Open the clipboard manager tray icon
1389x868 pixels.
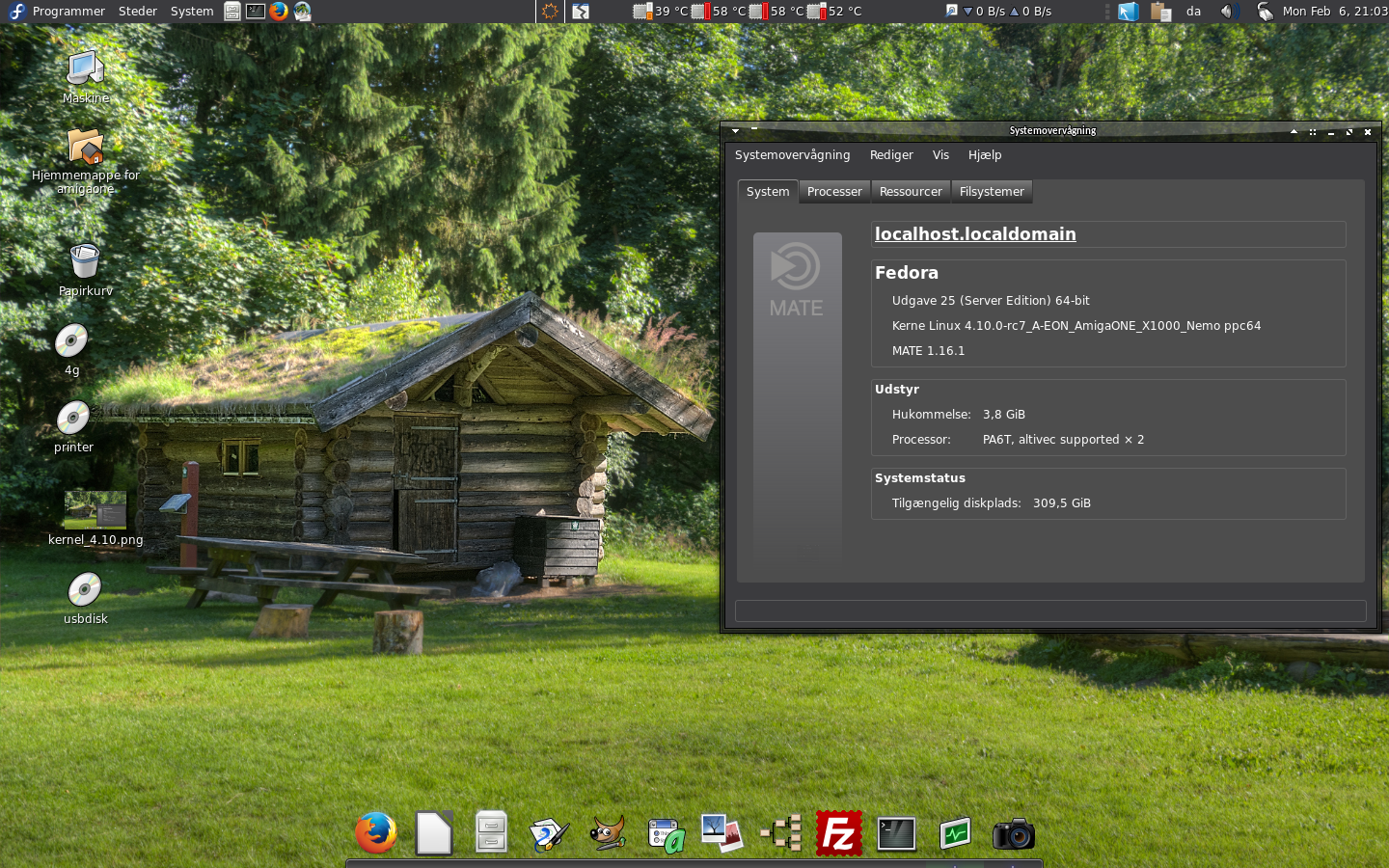point(1160,12)
